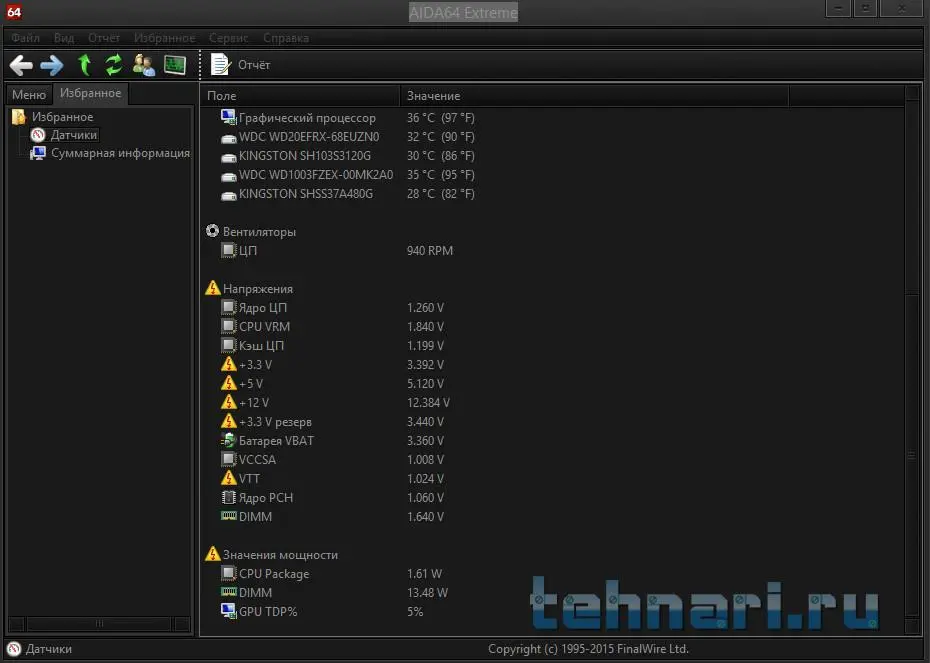Select Избранное root in the tree

pyautogui.click(x=62, y=117)
